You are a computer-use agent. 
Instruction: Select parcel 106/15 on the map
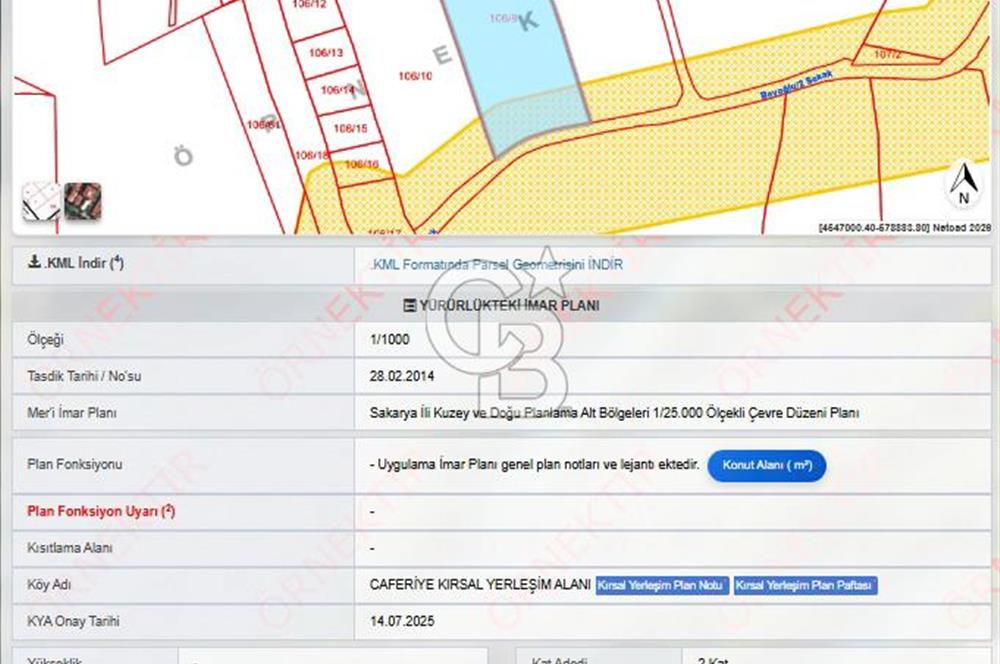pyautogui.click(x=350, y=128)
